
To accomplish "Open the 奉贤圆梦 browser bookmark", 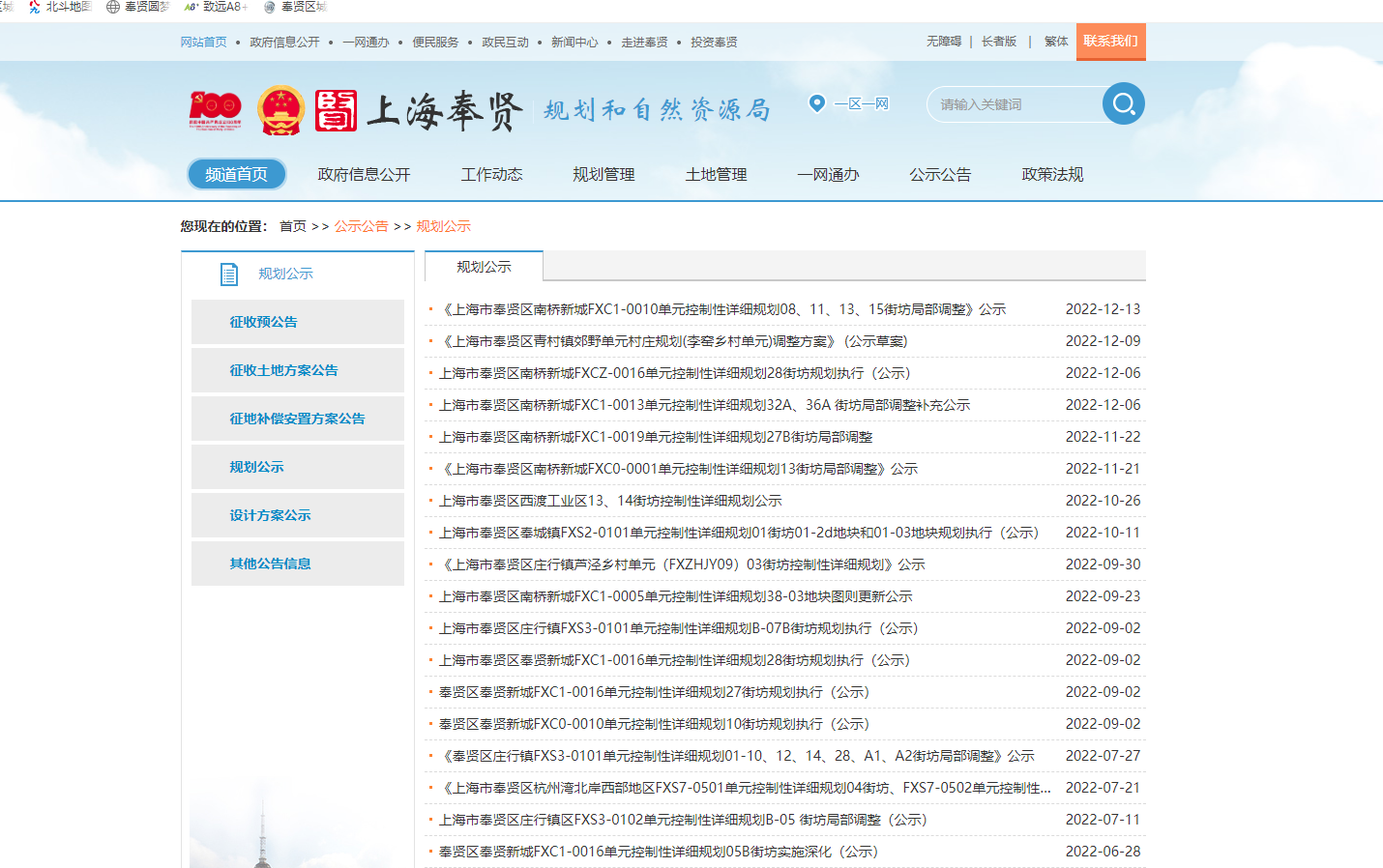I will (x=138, y=7).
